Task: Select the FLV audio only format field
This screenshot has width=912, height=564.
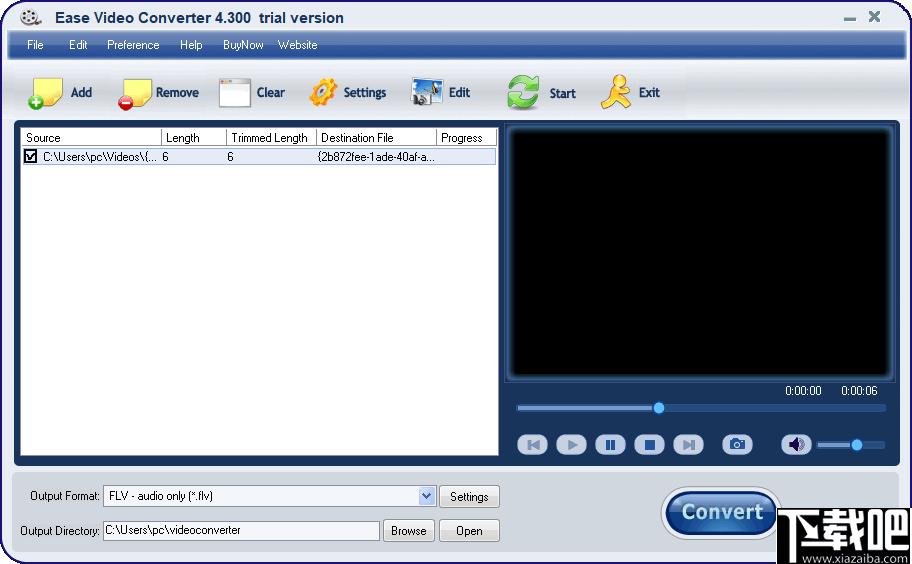Action: coord(269,496)
